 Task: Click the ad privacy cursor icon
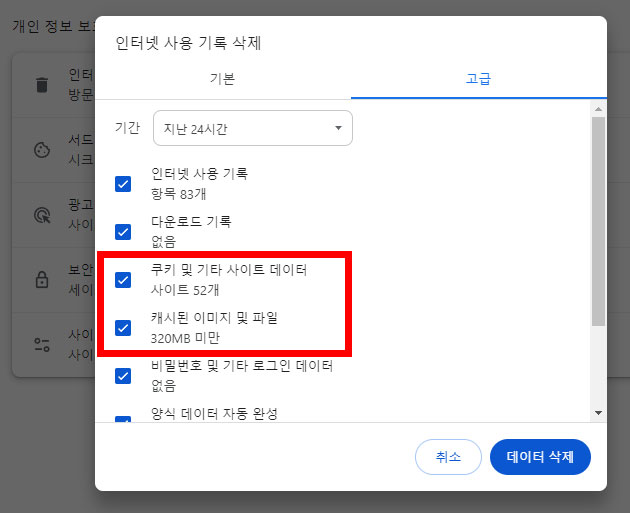41,214
